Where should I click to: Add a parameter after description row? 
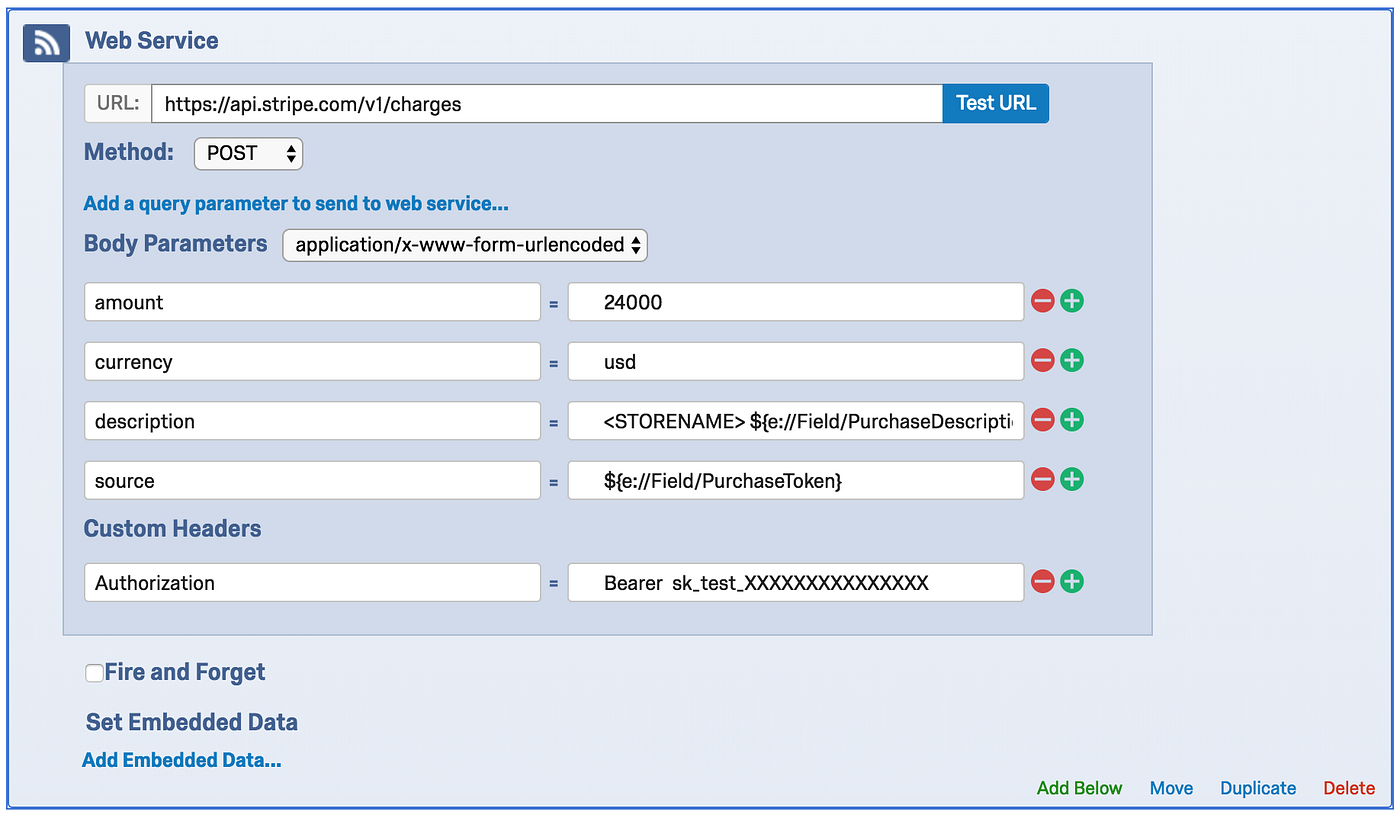1072,420
